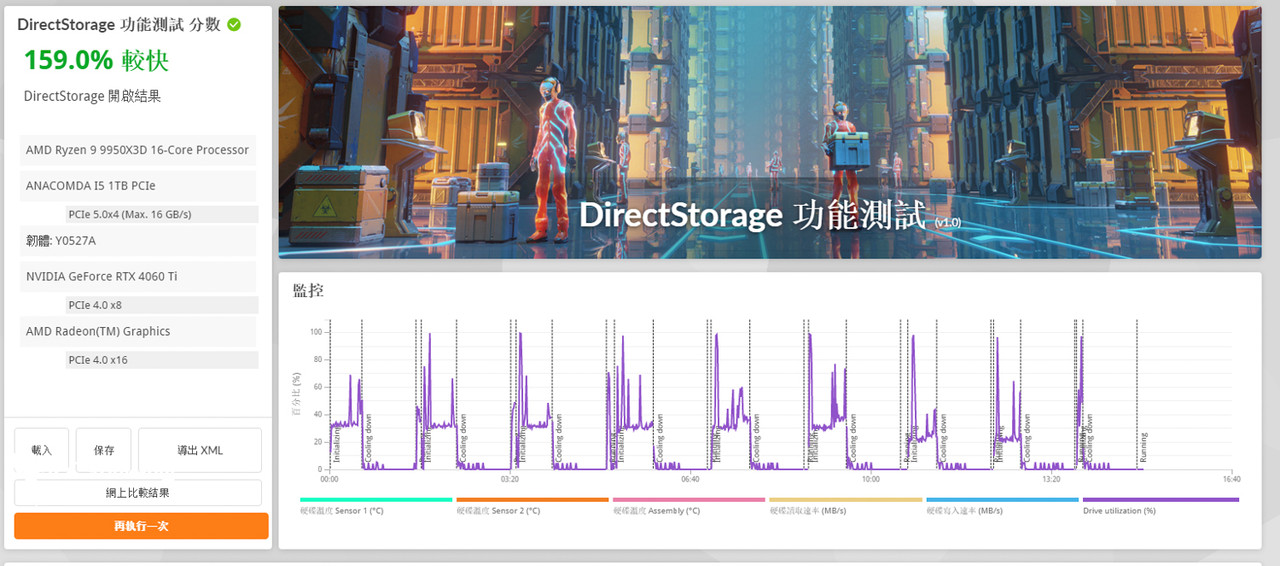The image size is (1280, 566).
Task: Click the 13:20 time label on the chart axis
Action: tap(1051, 479)
